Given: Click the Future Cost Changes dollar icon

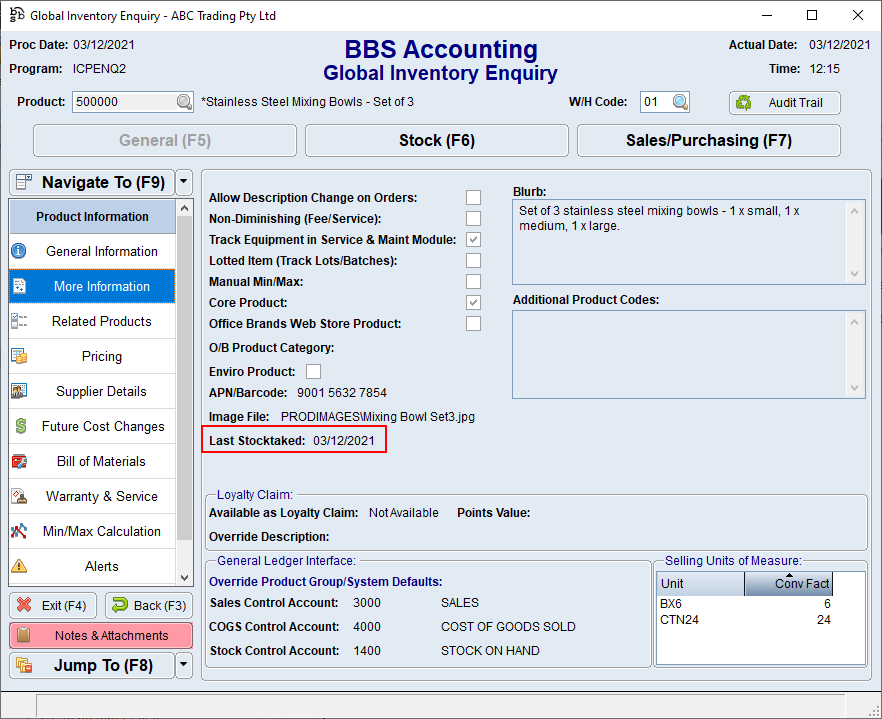Looking at the screenshot, I should pyautogui.click(x=19, y=426).
